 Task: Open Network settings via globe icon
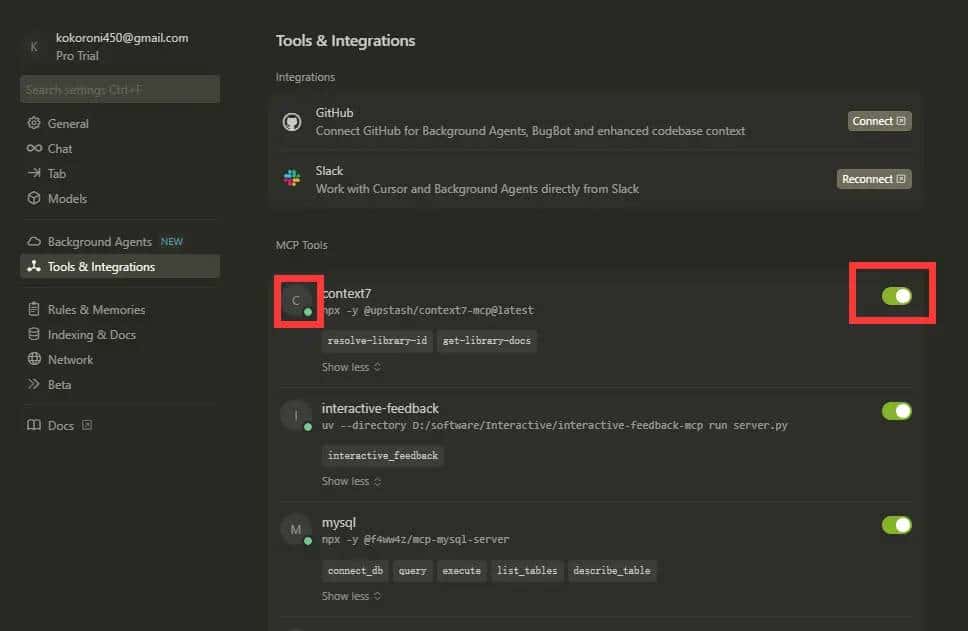34,360
